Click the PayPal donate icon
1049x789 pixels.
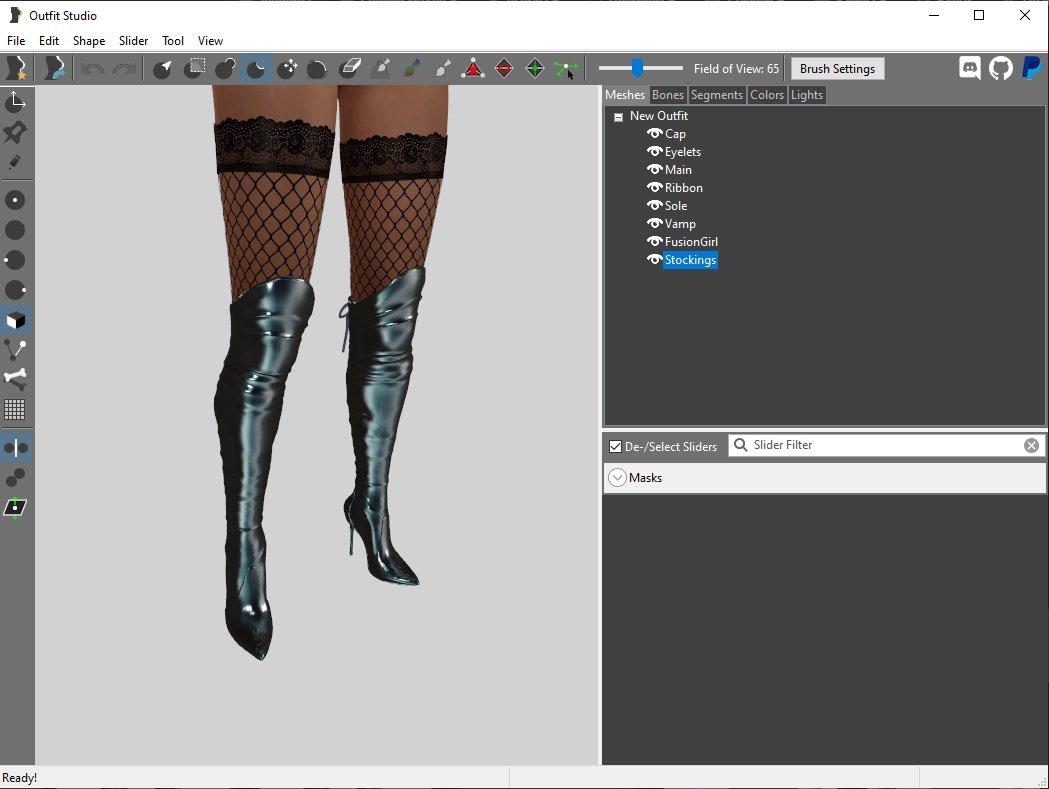point(1031,68)
